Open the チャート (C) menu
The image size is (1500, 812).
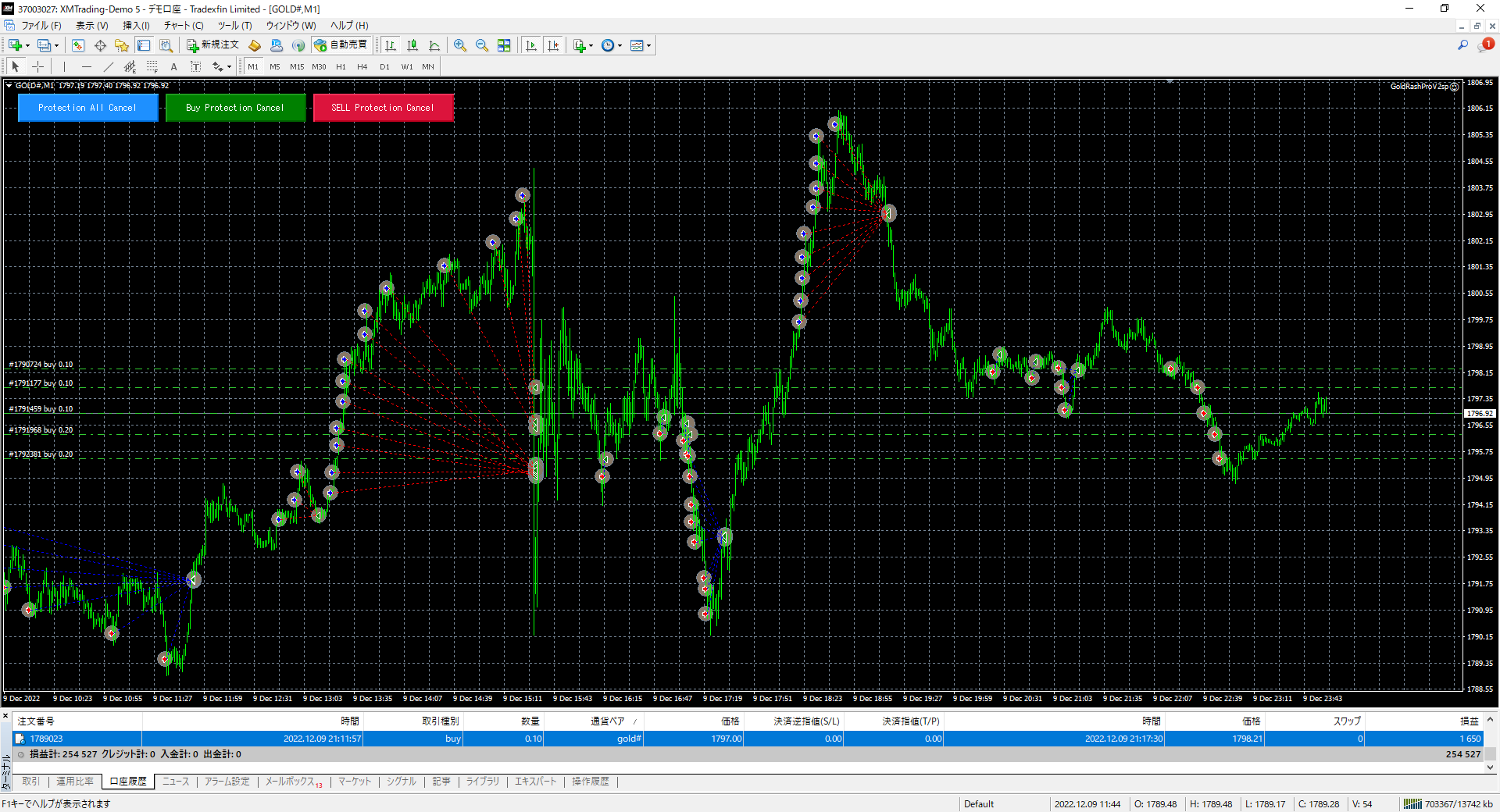(184, 26)
